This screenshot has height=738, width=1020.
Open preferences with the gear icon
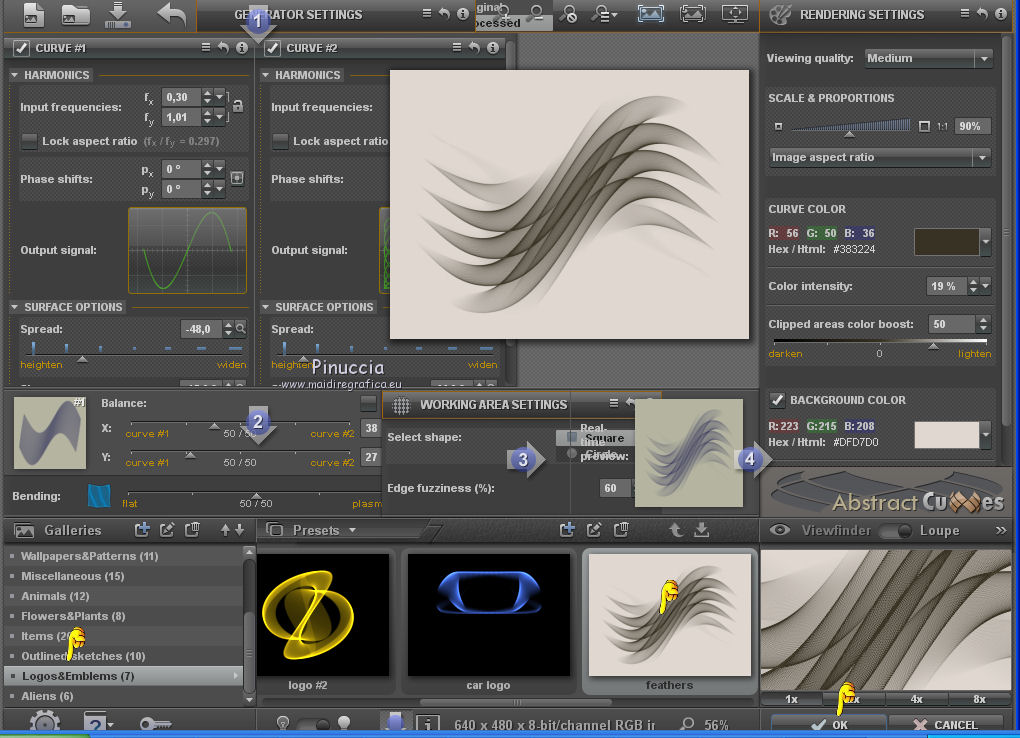(44, 723)
